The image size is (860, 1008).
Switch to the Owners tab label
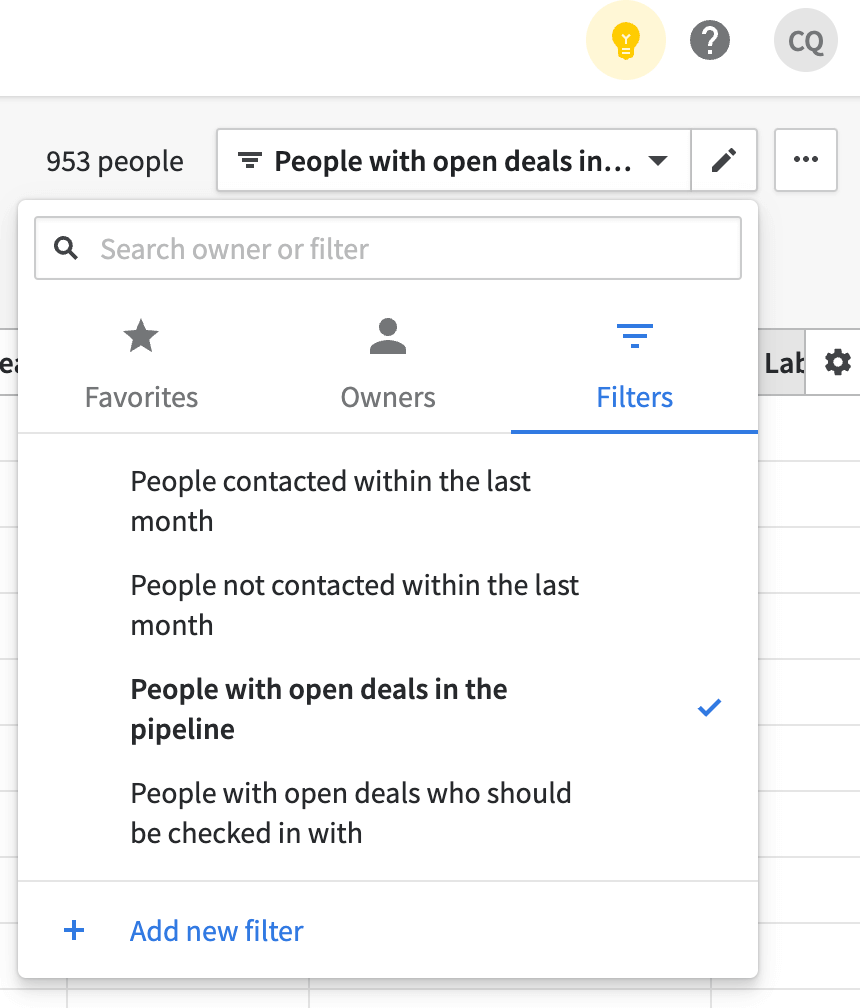tap(388, 397)
